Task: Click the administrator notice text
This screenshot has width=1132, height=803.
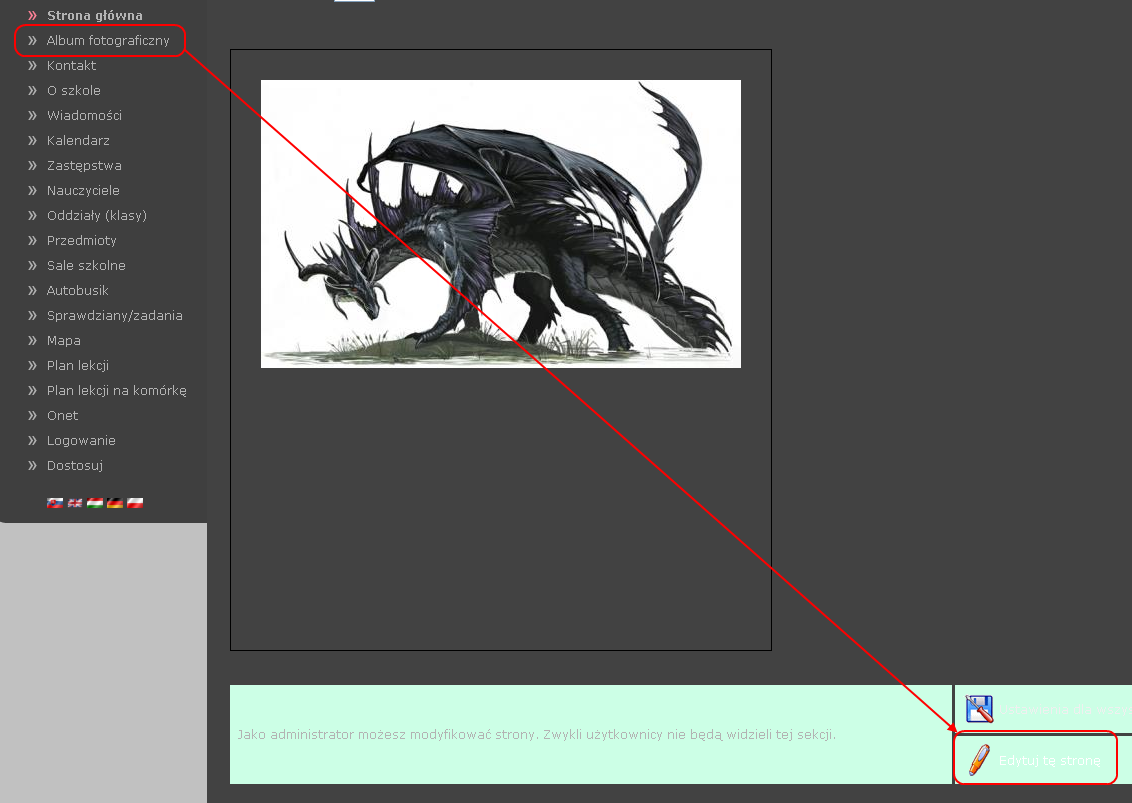Action: point(536,734)
